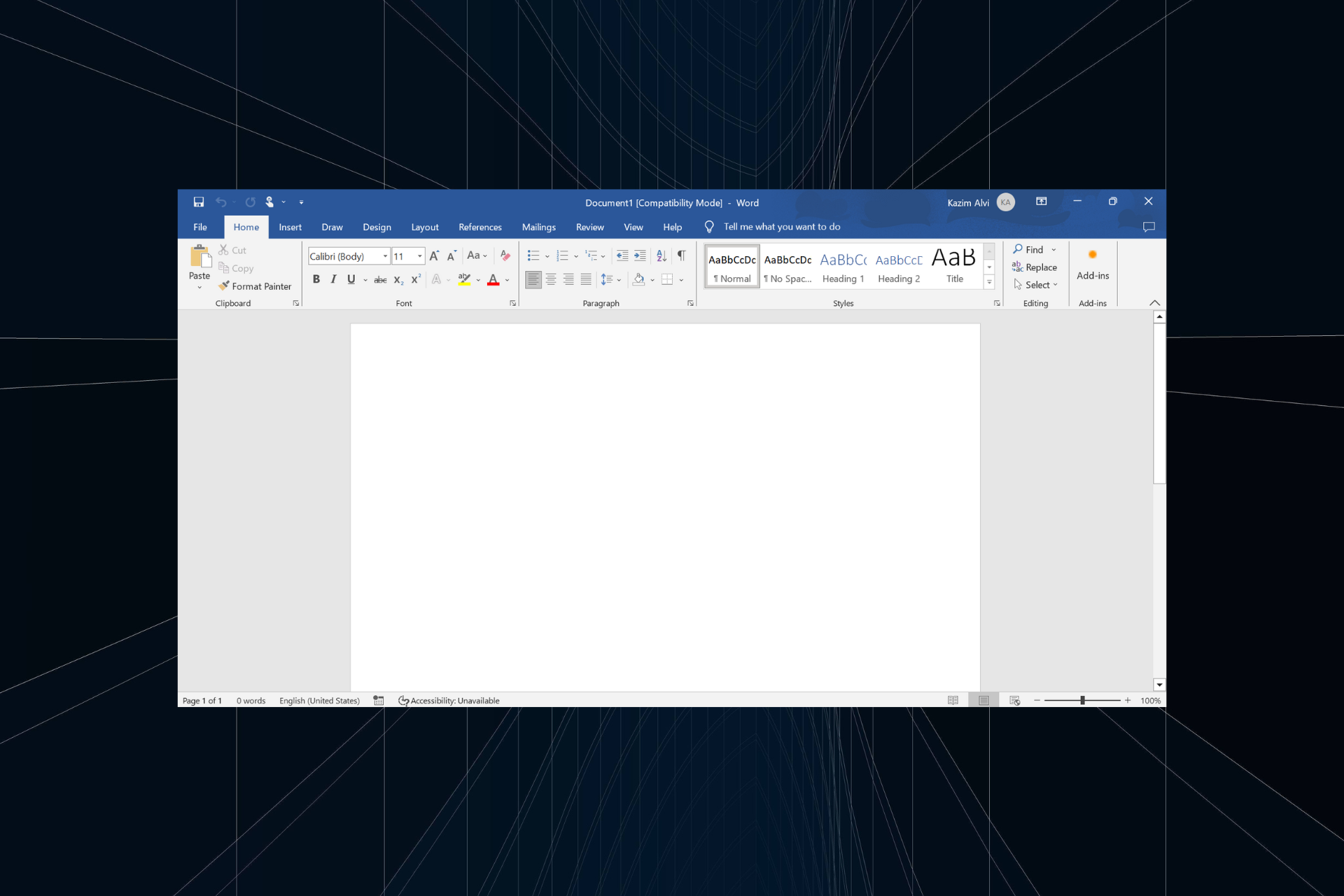Switch to Print Layout view
Image resolution: width=1344 pixels, height=896 pixels.
pos(983,701)
